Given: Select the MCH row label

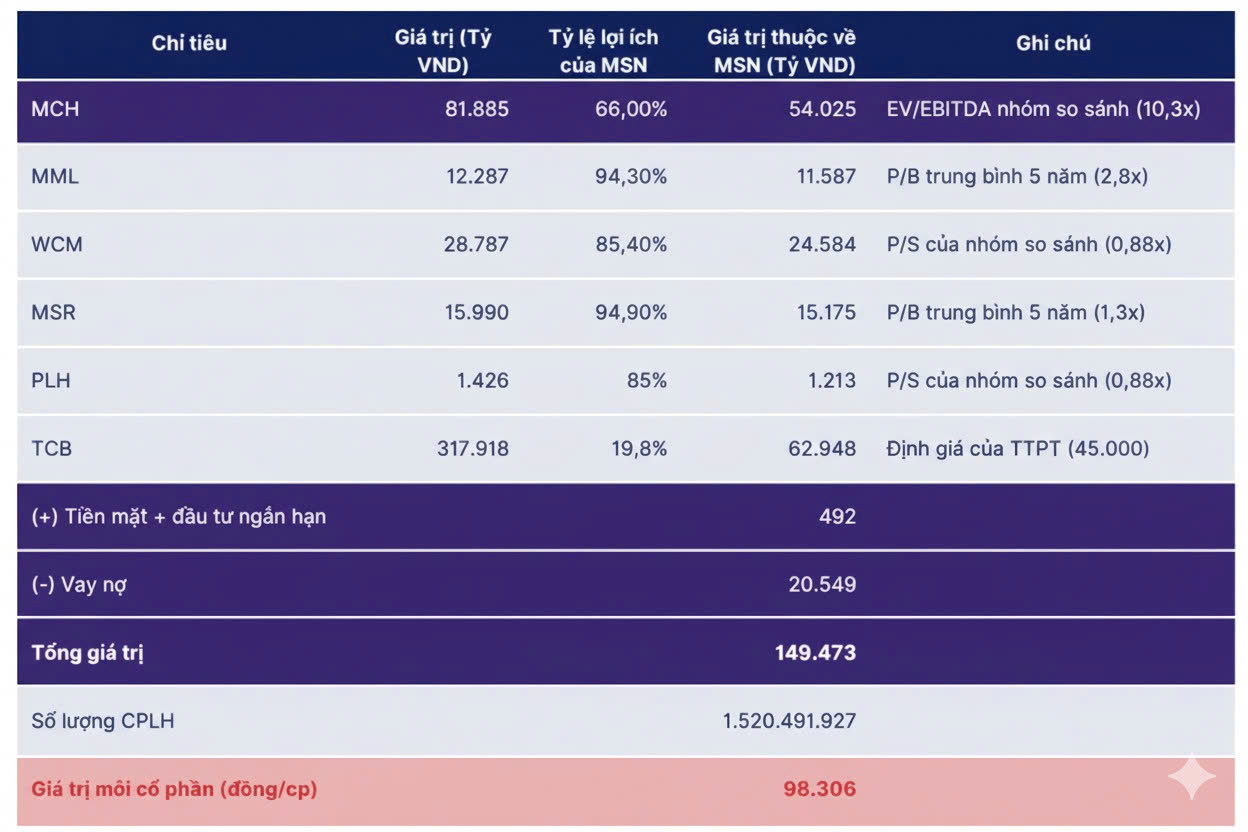Looking at the screenshot, I should [x=55, y=109].
